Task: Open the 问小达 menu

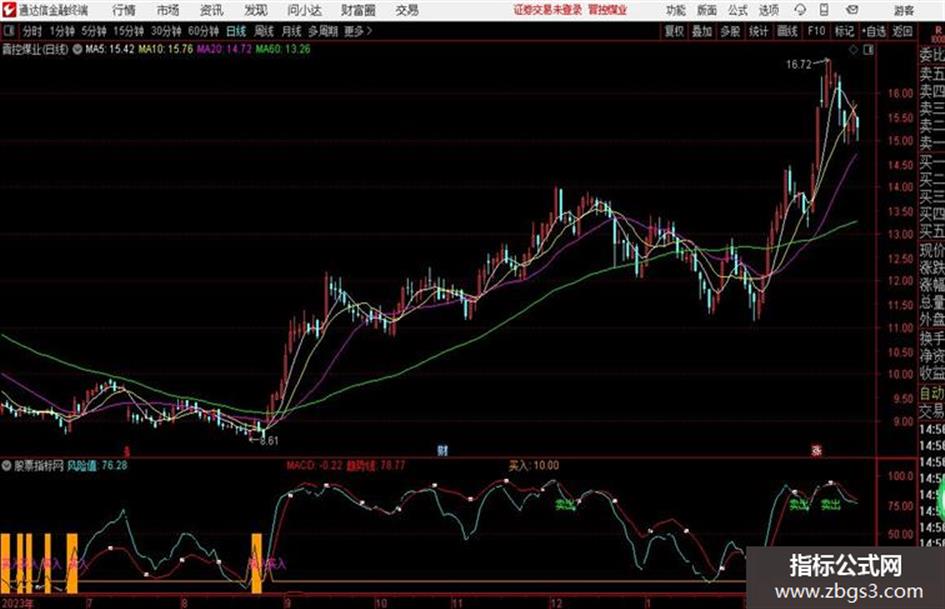Action: (x=304, y=10)
